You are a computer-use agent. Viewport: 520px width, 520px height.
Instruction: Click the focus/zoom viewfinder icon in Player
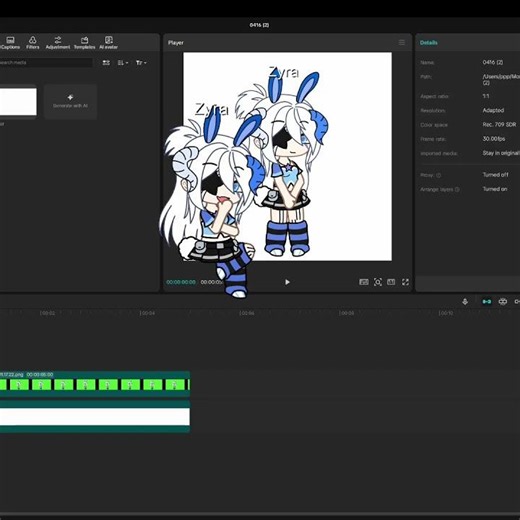point(378,282)
